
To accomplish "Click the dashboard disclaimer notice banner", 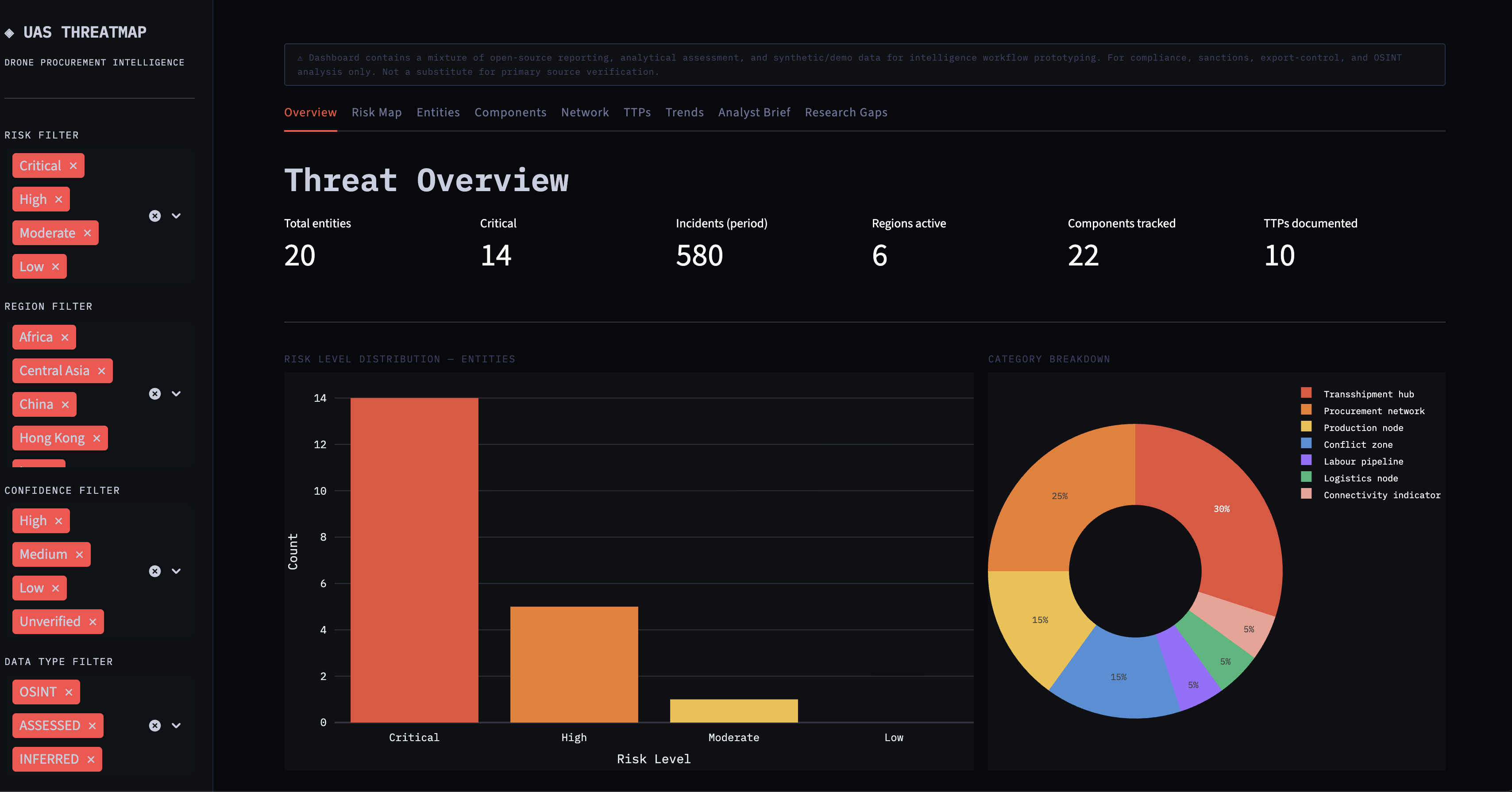I will pos(864,65).
